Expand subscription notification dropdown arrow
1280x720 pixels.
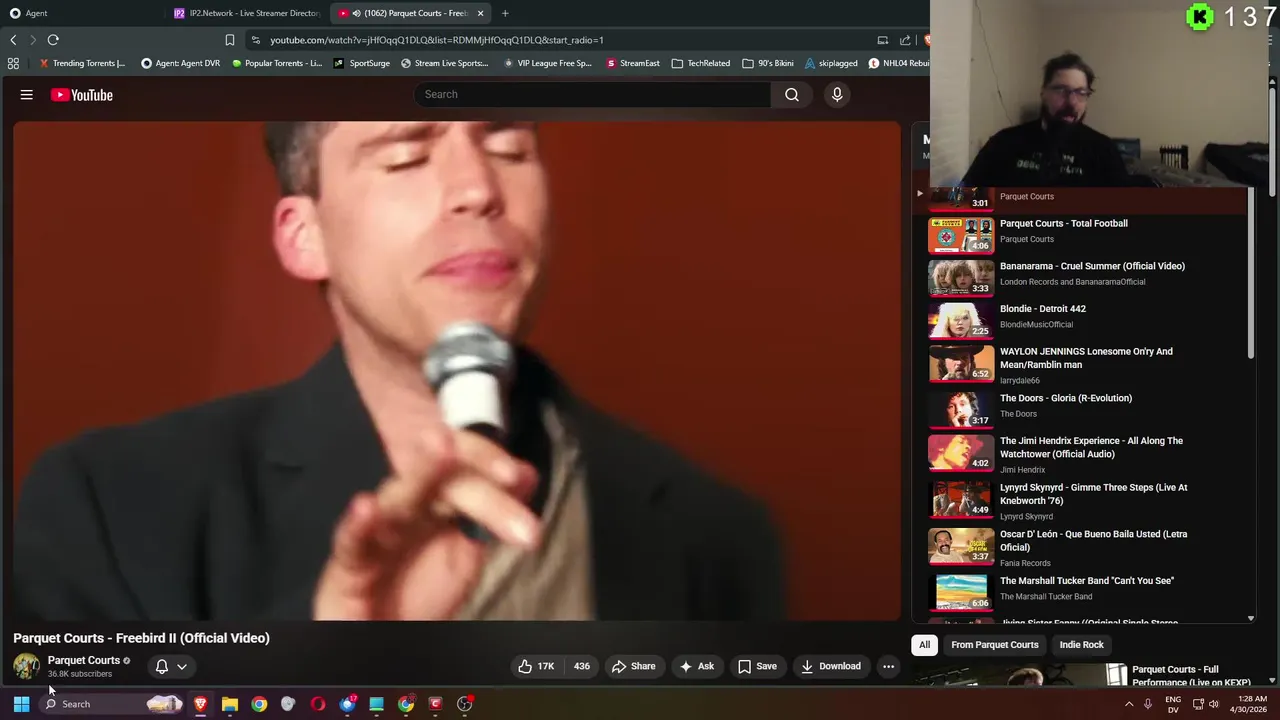[x=182, y=666]
